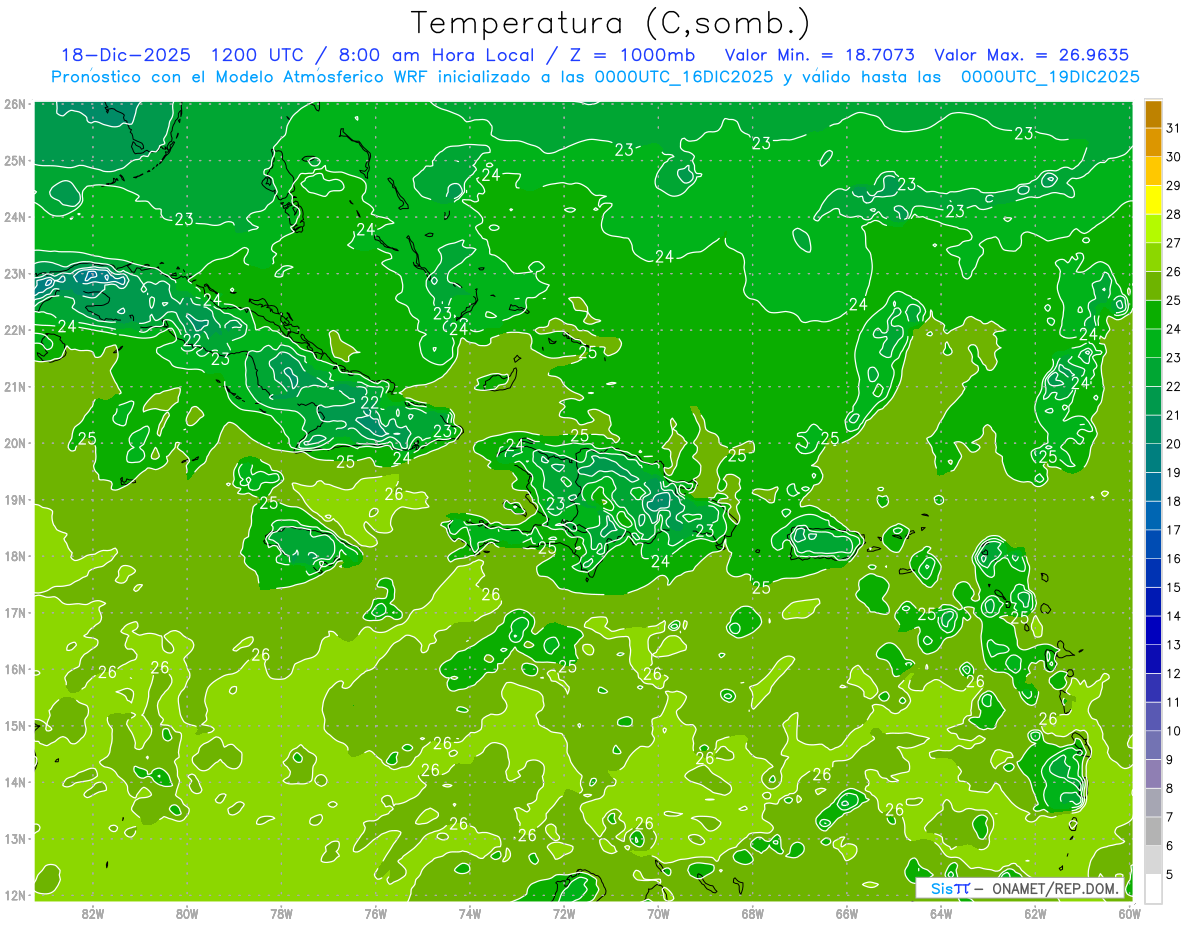Click the 60W longitude axis label
Viewport: 1200px width, 927px height.
pos(1130,914)
